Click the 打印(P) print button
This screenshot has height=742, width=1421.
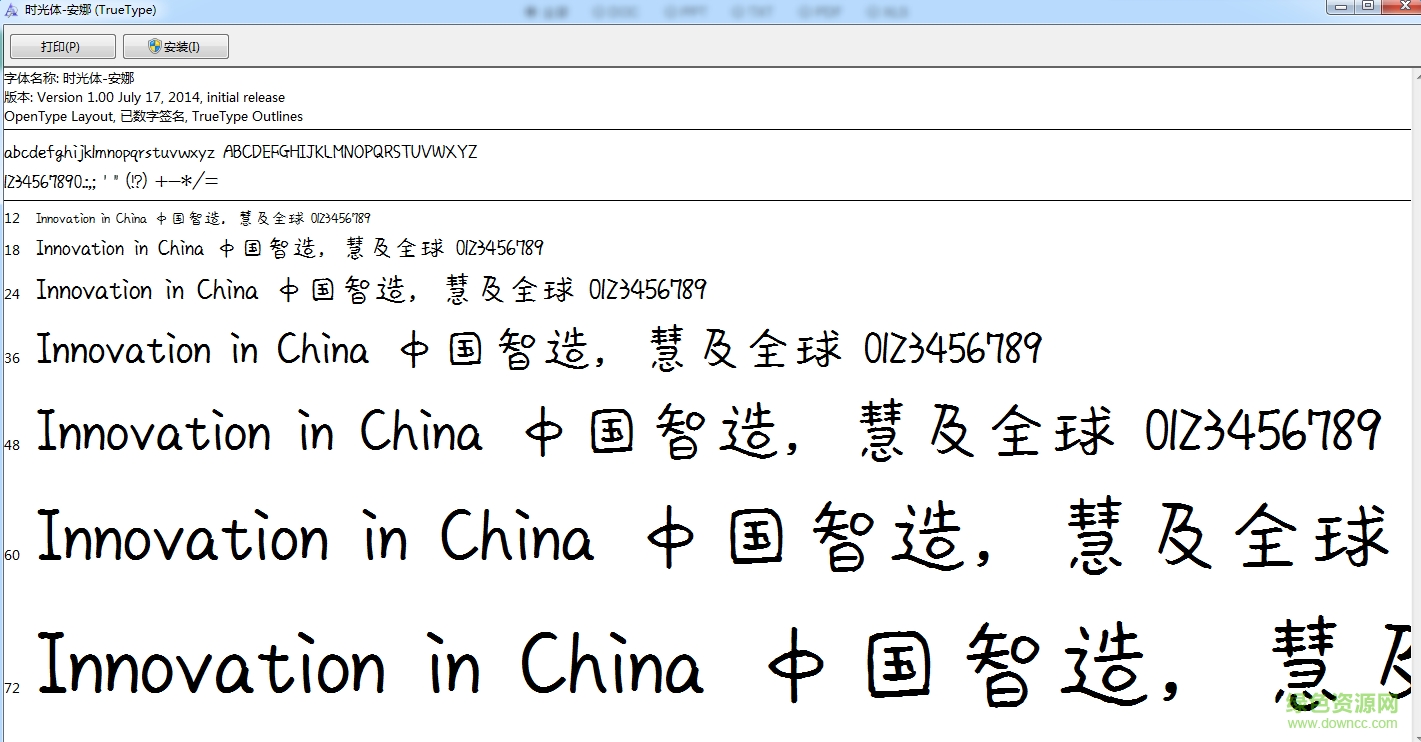click(x=61, y=47)
